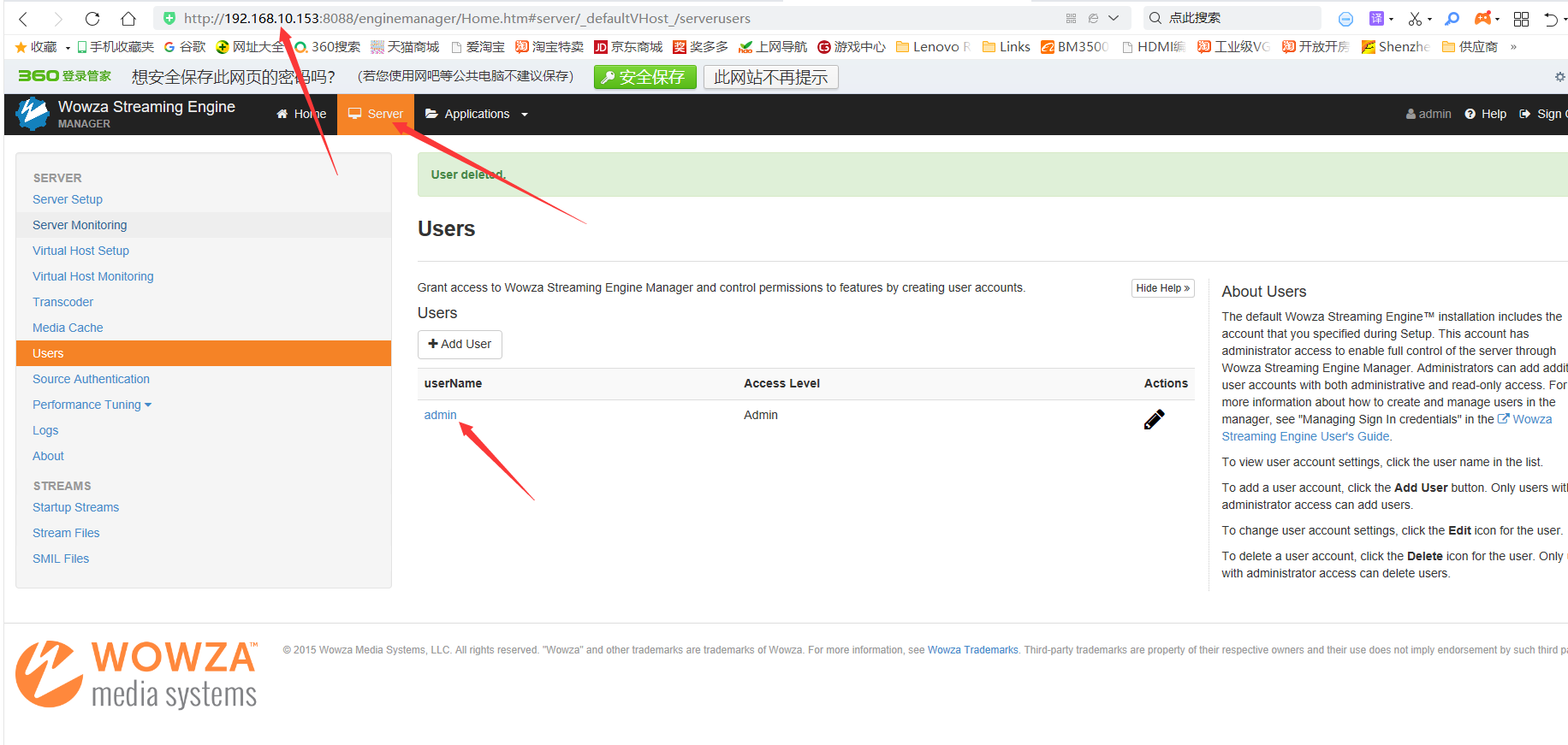The width and height of the screenshot is (1568, 745).
Task: Click the pencil edit icon for admin
Action: pos(1154,419)
